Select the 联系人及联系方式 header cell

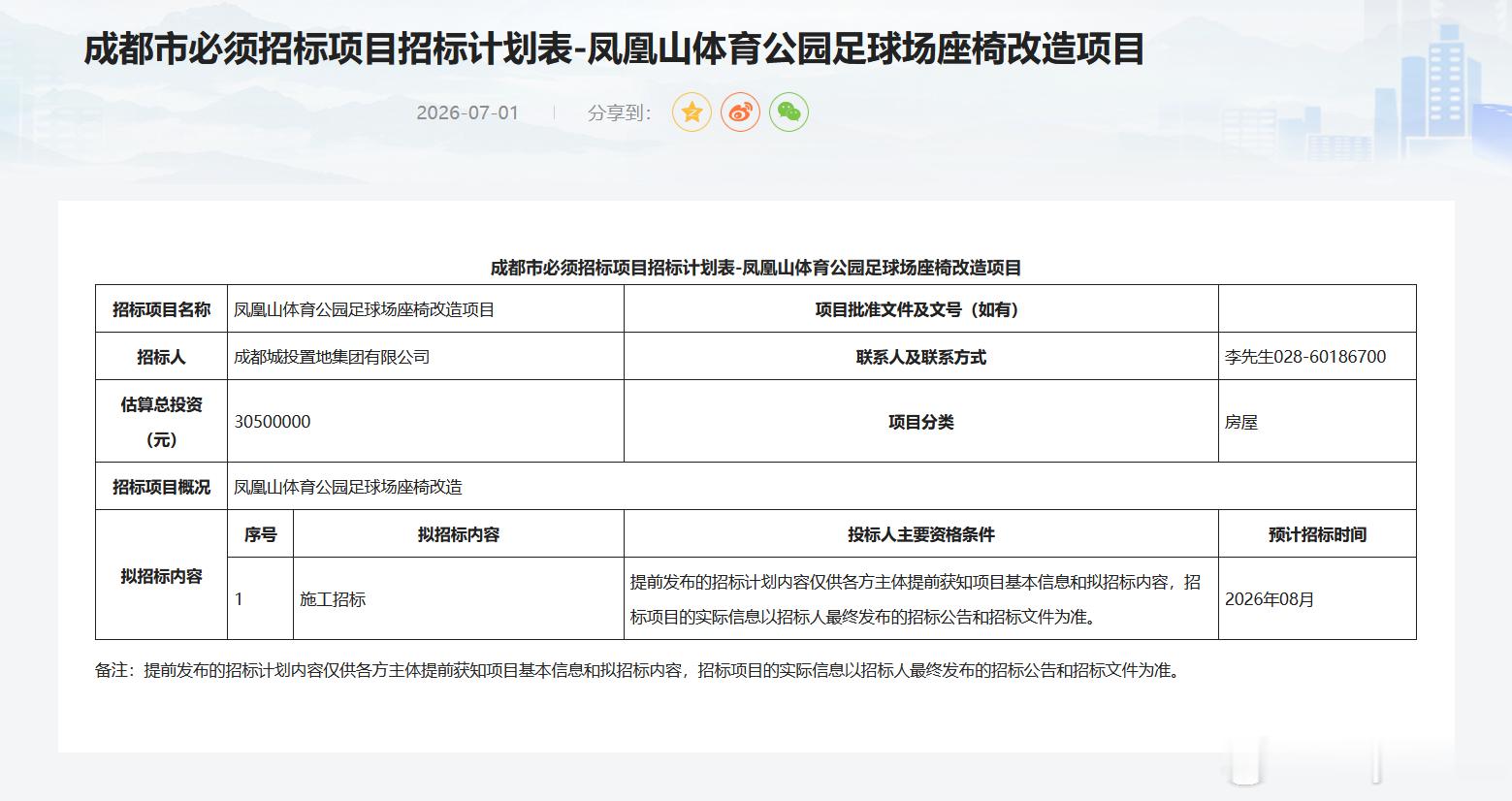tap(920, 357)
